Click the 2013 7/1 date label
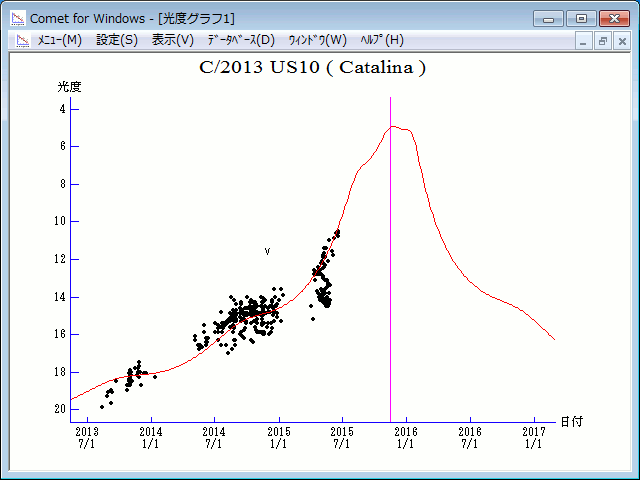The width and height of the screenshot is (640, 480). click(87, 438)
